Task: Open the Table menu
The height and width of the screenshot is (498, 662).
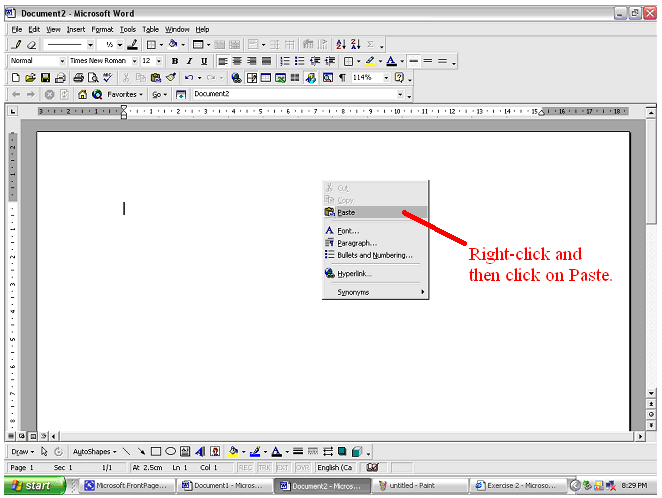Action: coord(150,30)
